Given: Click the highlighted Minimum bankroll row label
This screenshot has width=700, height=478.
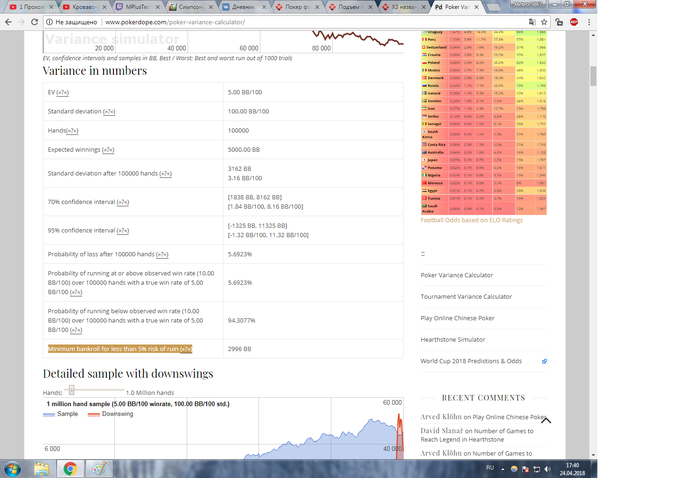Looking at the screenshot, I should (x=120, y=349).
